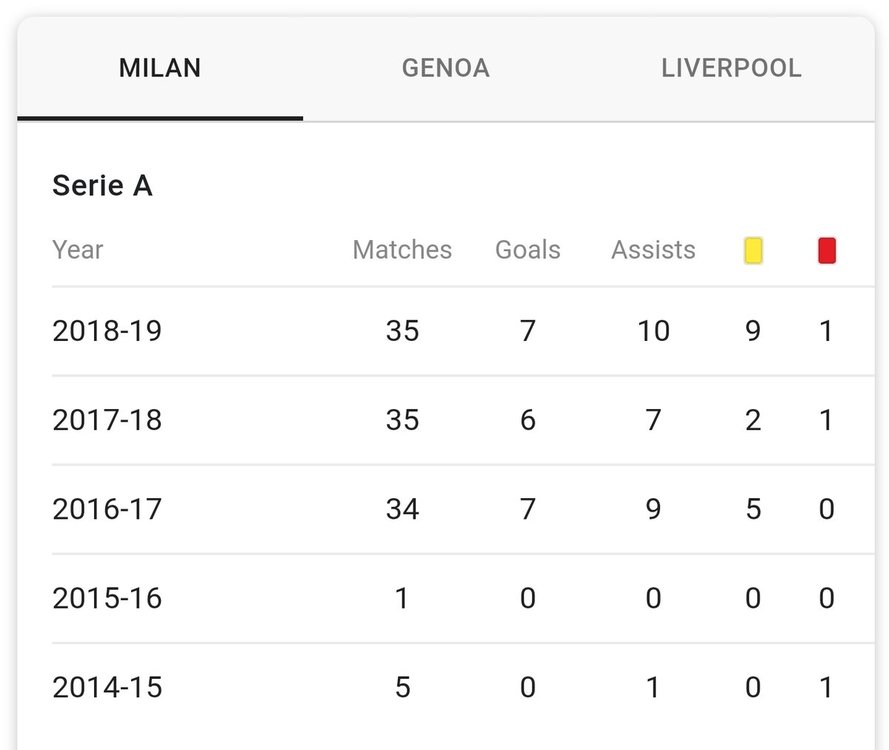
Task: Choose the 2015-16 season row
Action: click(x=463, y=598)
